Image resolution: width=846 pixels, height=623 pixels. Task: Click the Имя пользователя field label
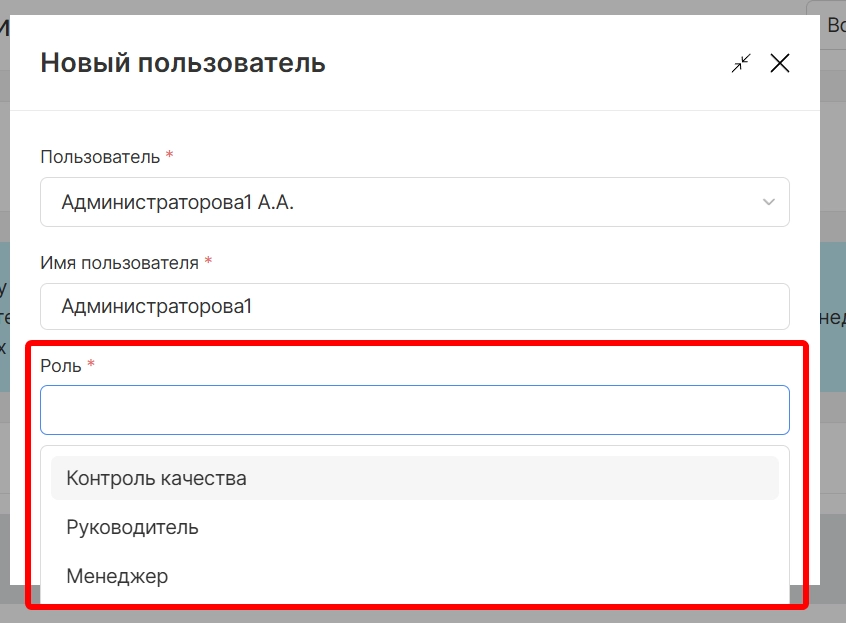[119, 262]
